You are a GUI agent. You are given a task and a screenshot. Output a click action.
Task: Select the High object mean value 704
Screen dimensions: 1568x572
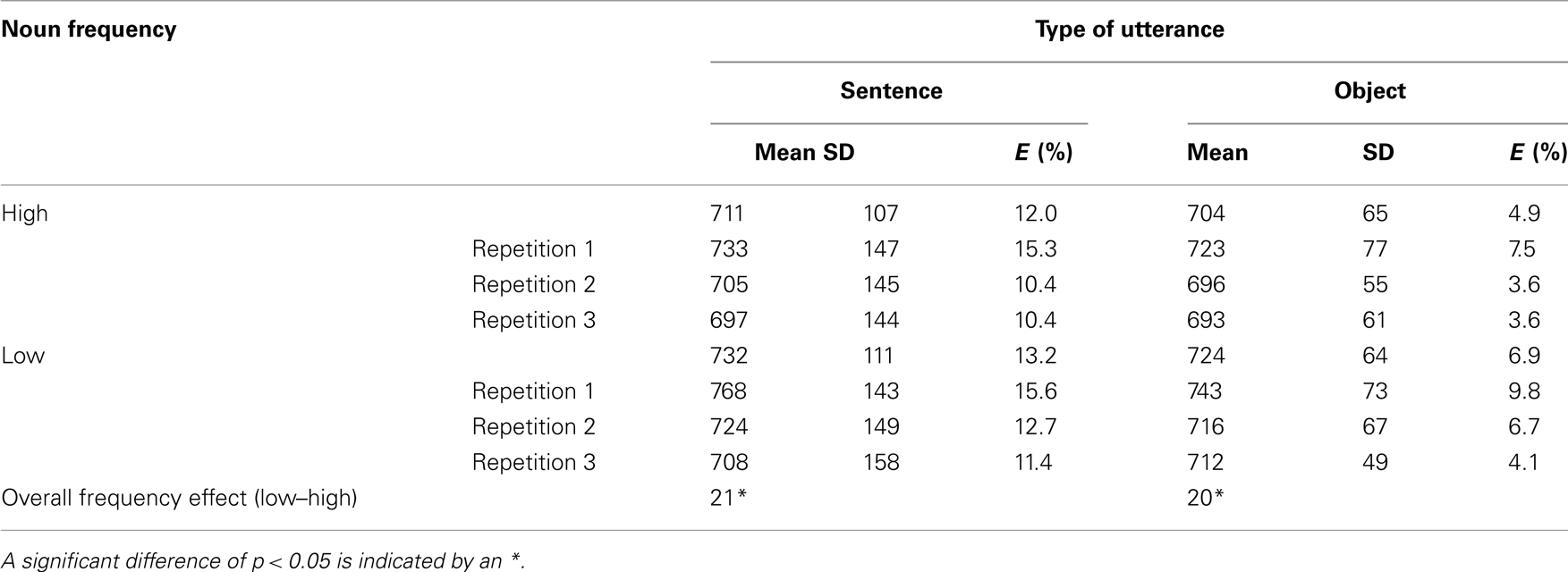1206,214
